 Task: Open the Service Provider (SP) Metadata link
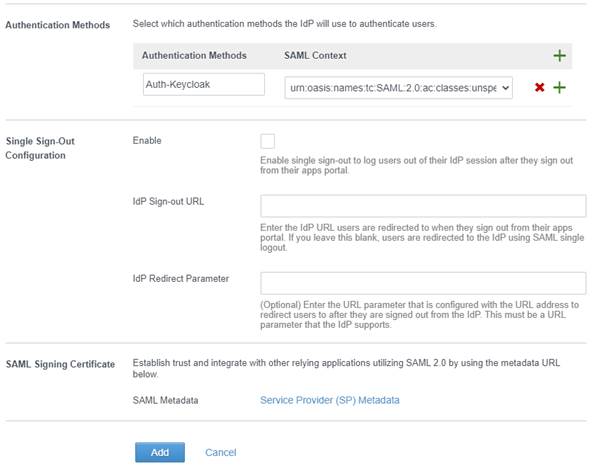[x=329, y=400]
